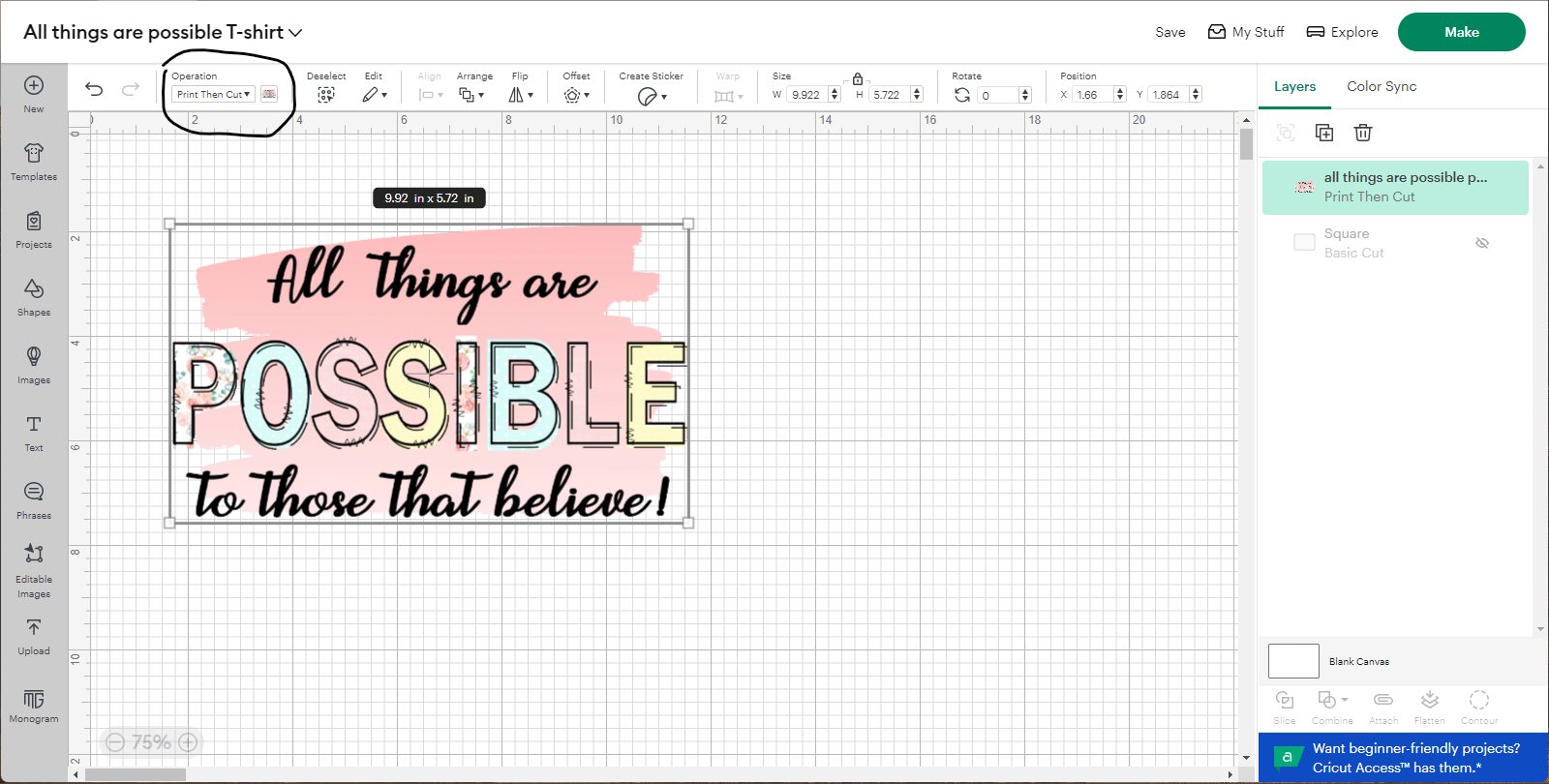The image size is (1549, 784).
Task: Zoom in on the canvas with plus
Action: pos(189,742)
